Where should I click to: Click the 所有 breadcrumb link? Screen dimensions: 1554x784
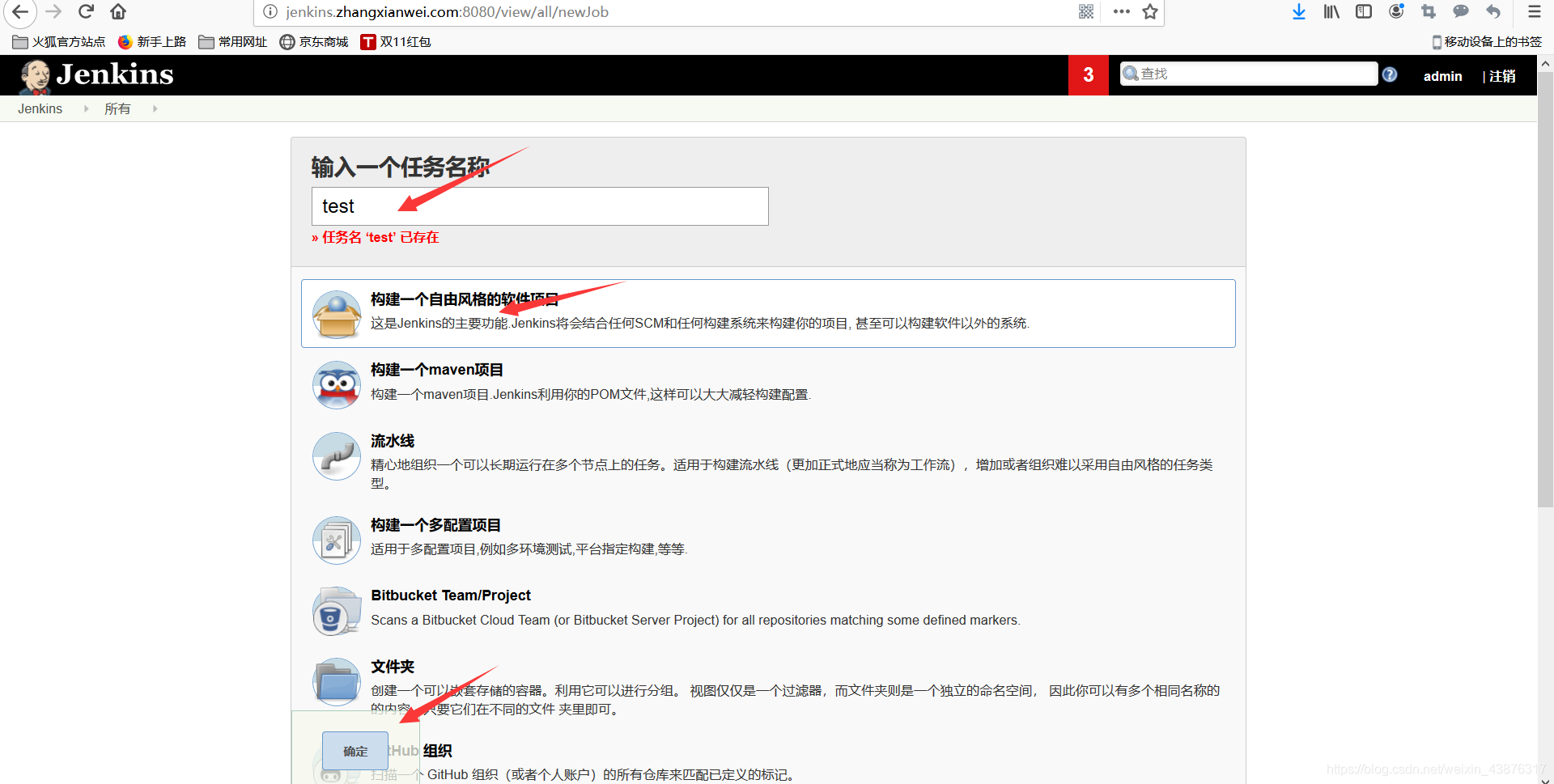point(117,108)
